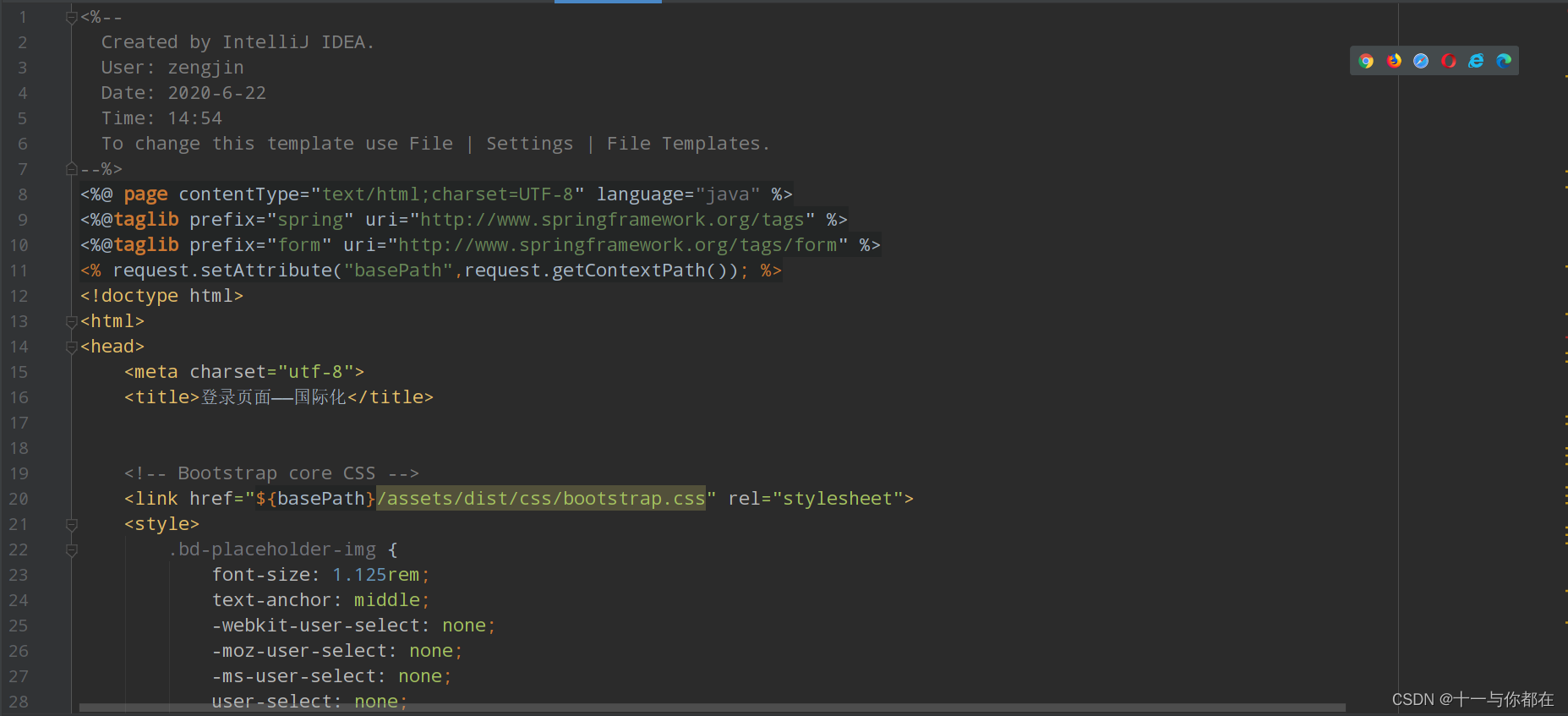Click the 'taglib' keyword with form prefix

pos(146,245)
